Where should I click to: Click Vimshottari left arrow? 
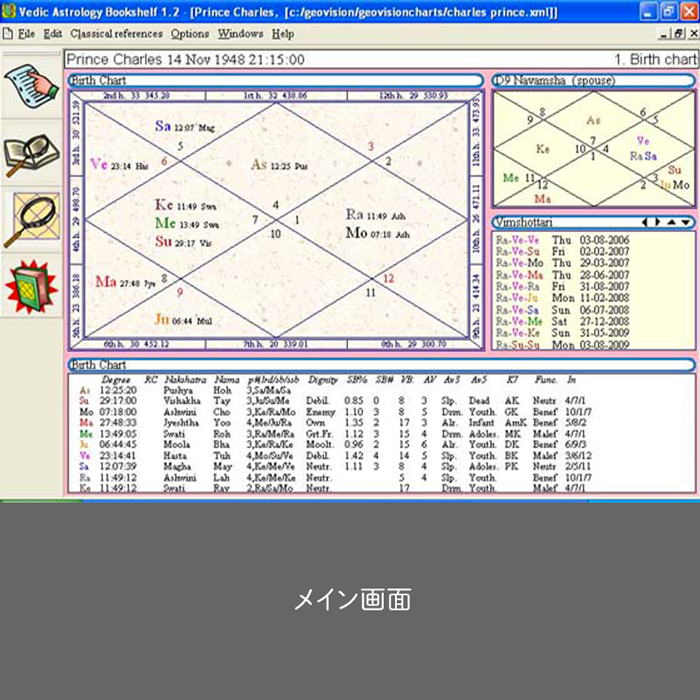pos(644,222)
